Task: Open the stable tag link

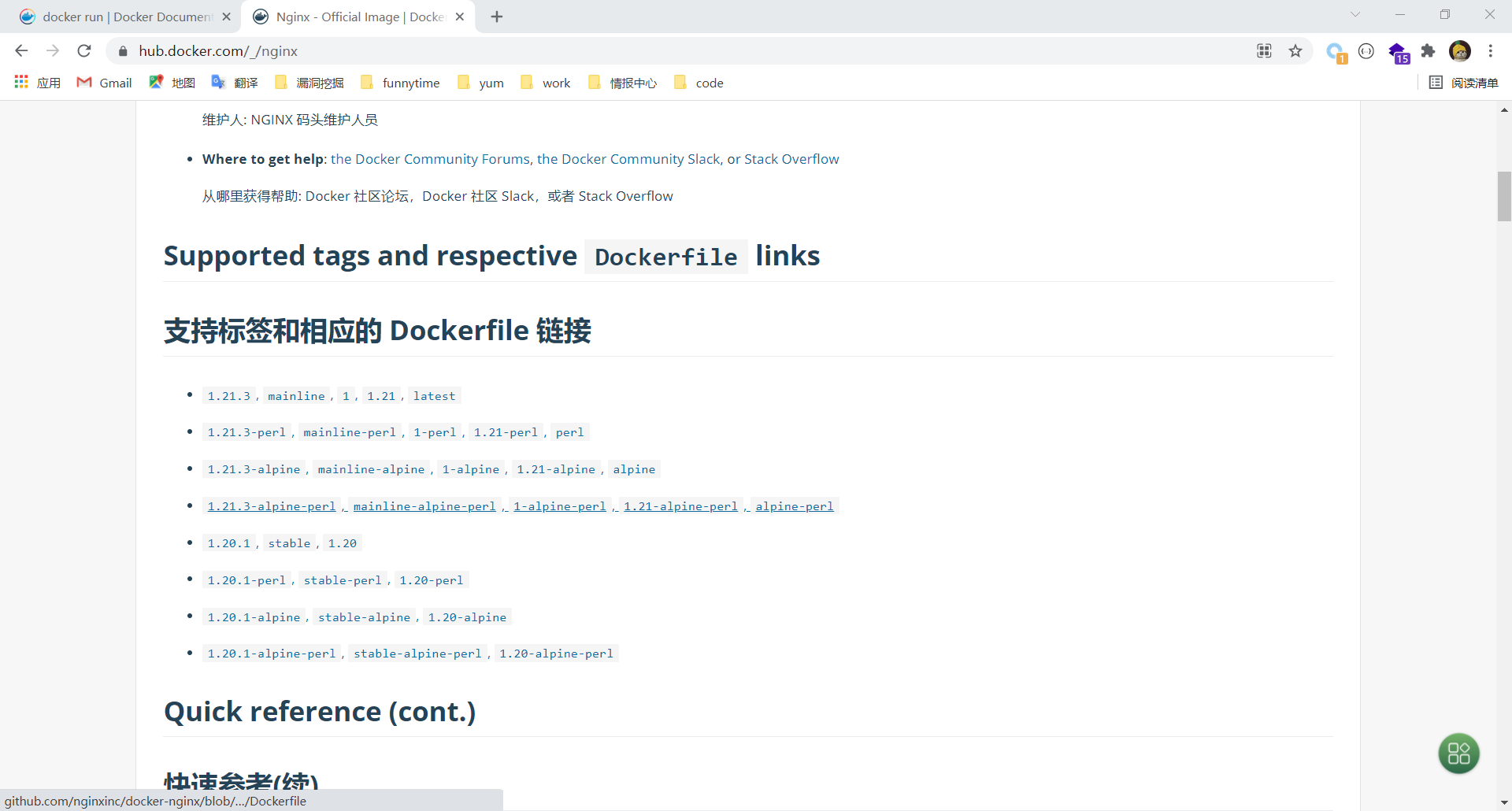Action: tap(289, 543)
